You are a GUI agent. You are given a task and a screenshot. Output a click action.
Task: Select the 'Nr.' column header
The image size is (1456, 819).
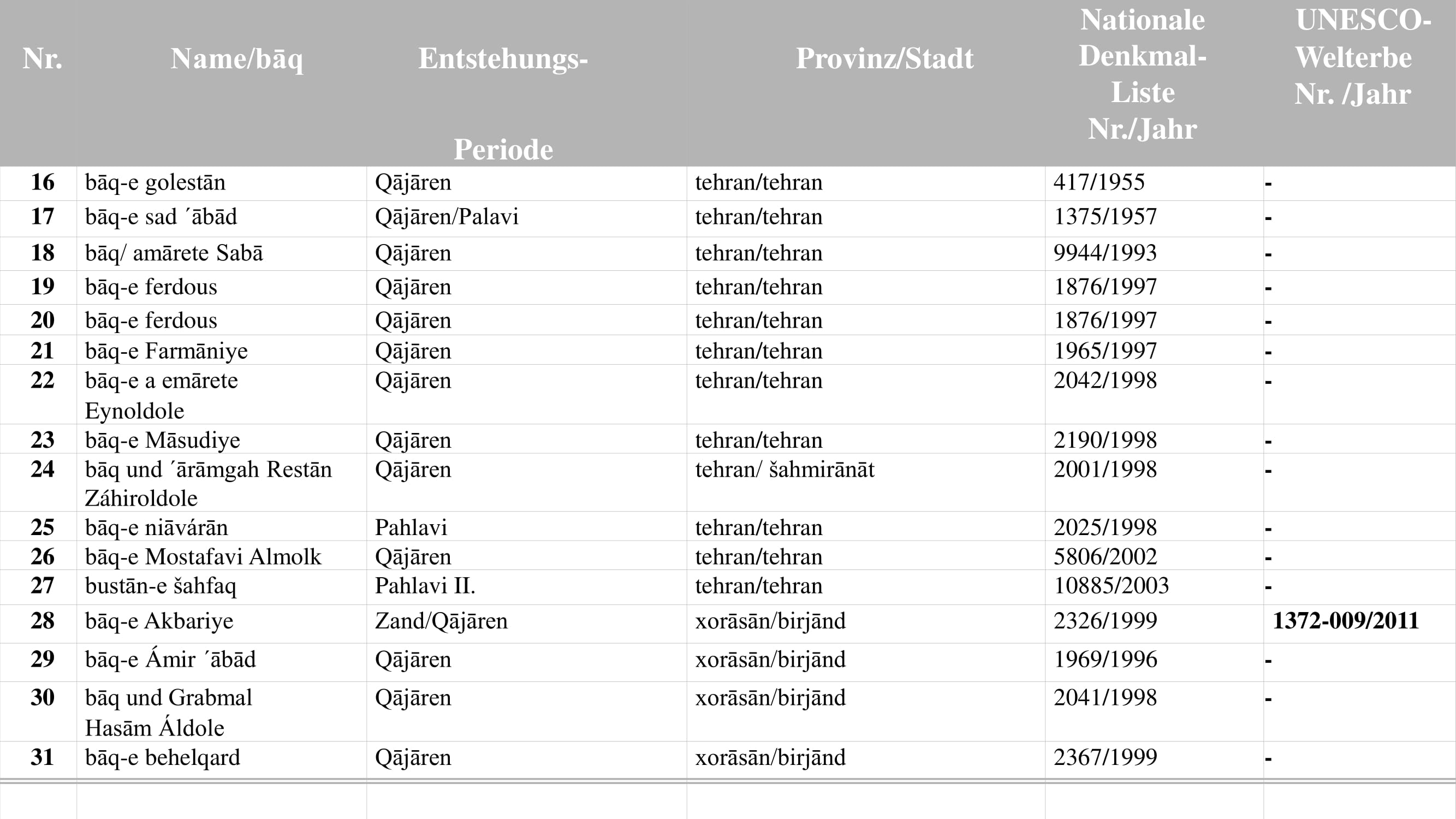[x=43, y=58]
